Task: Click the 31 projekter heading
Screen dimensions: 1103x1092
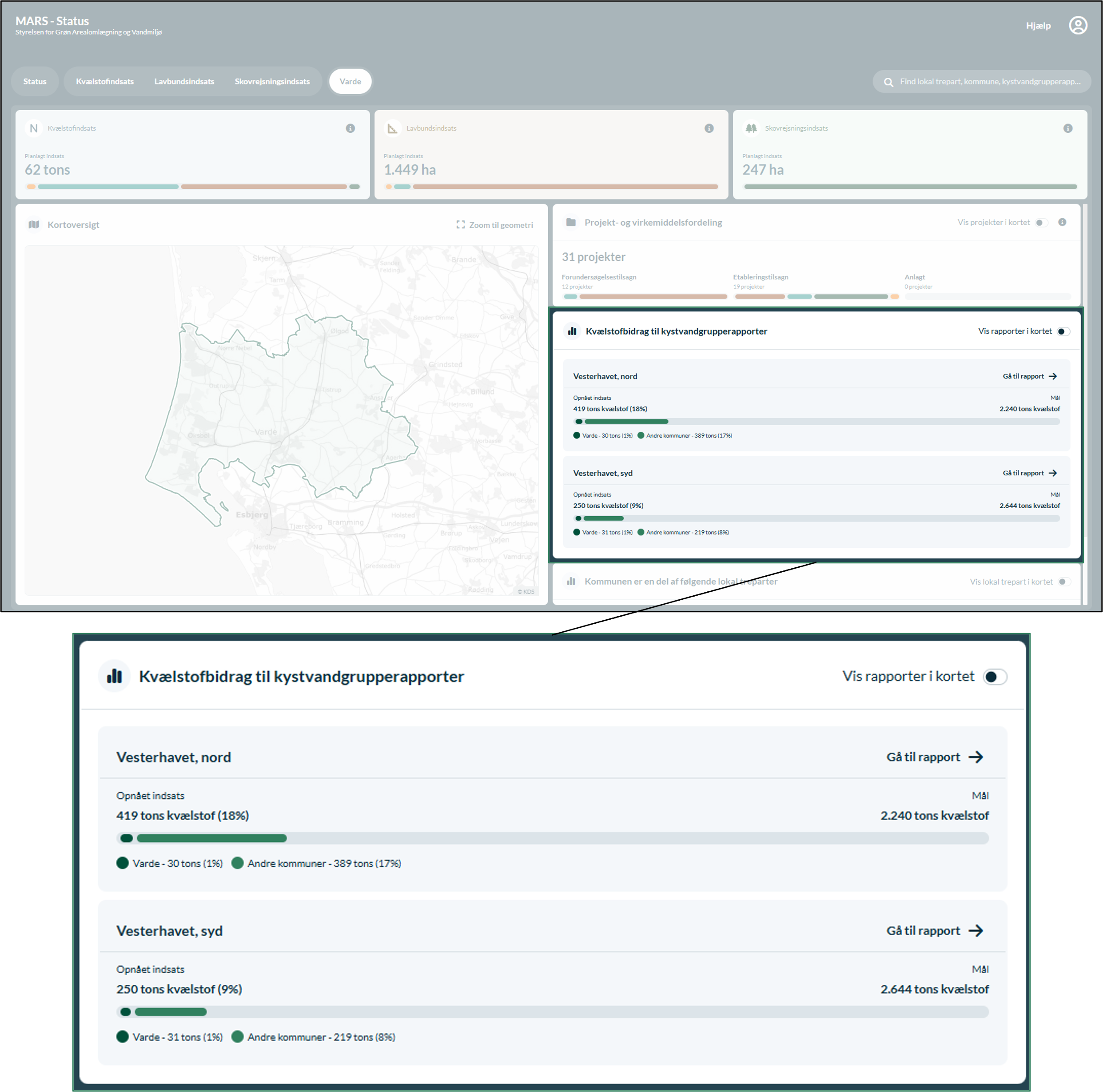Action: point(593,257)
